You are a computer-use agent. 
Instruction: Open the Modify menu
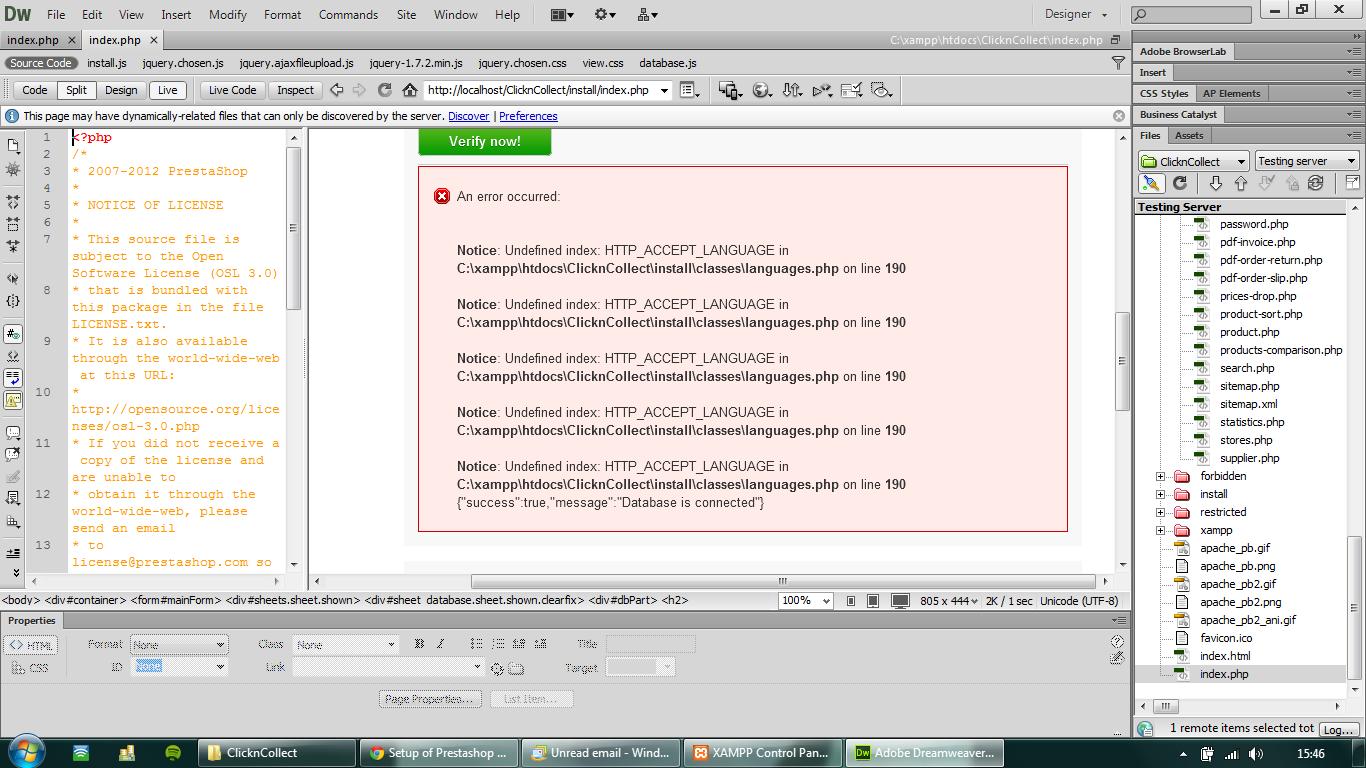[227, 15]
